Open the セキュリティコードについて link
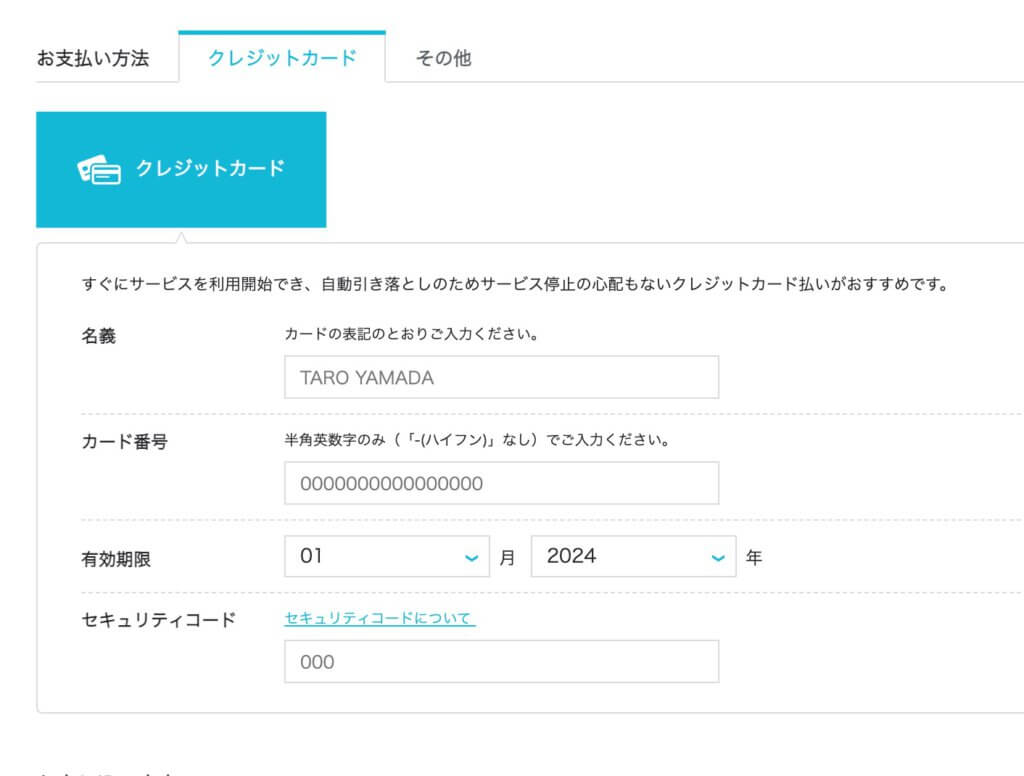1024x776 pixels. pyautogui.click(x=379, y=618)
